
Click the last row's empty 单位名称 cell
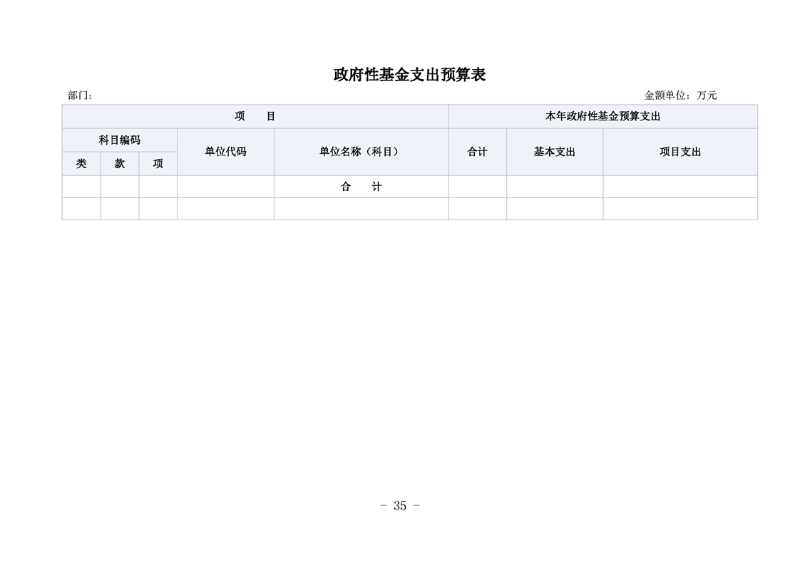tap(360, 208)
